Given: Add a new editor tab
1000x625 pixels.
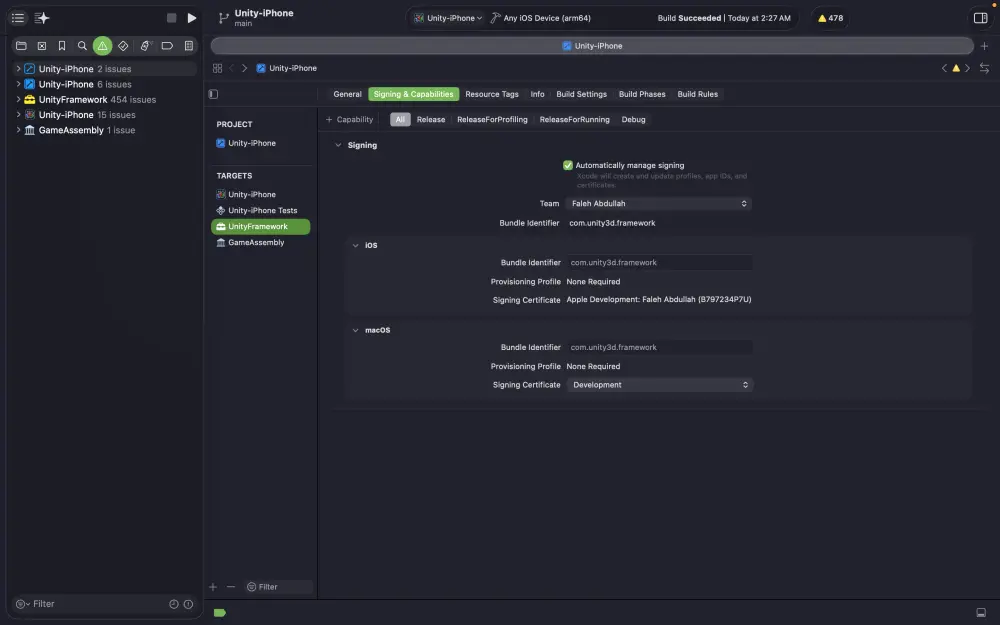Looking at the screenshot, I should pyautogui.click(x=984, y=46).
